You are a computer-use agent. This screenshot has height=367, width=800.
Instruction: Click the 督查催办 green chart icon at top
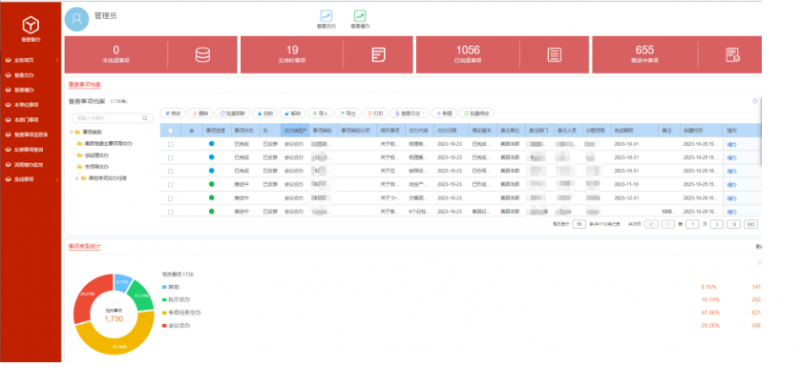click(360, 16)
